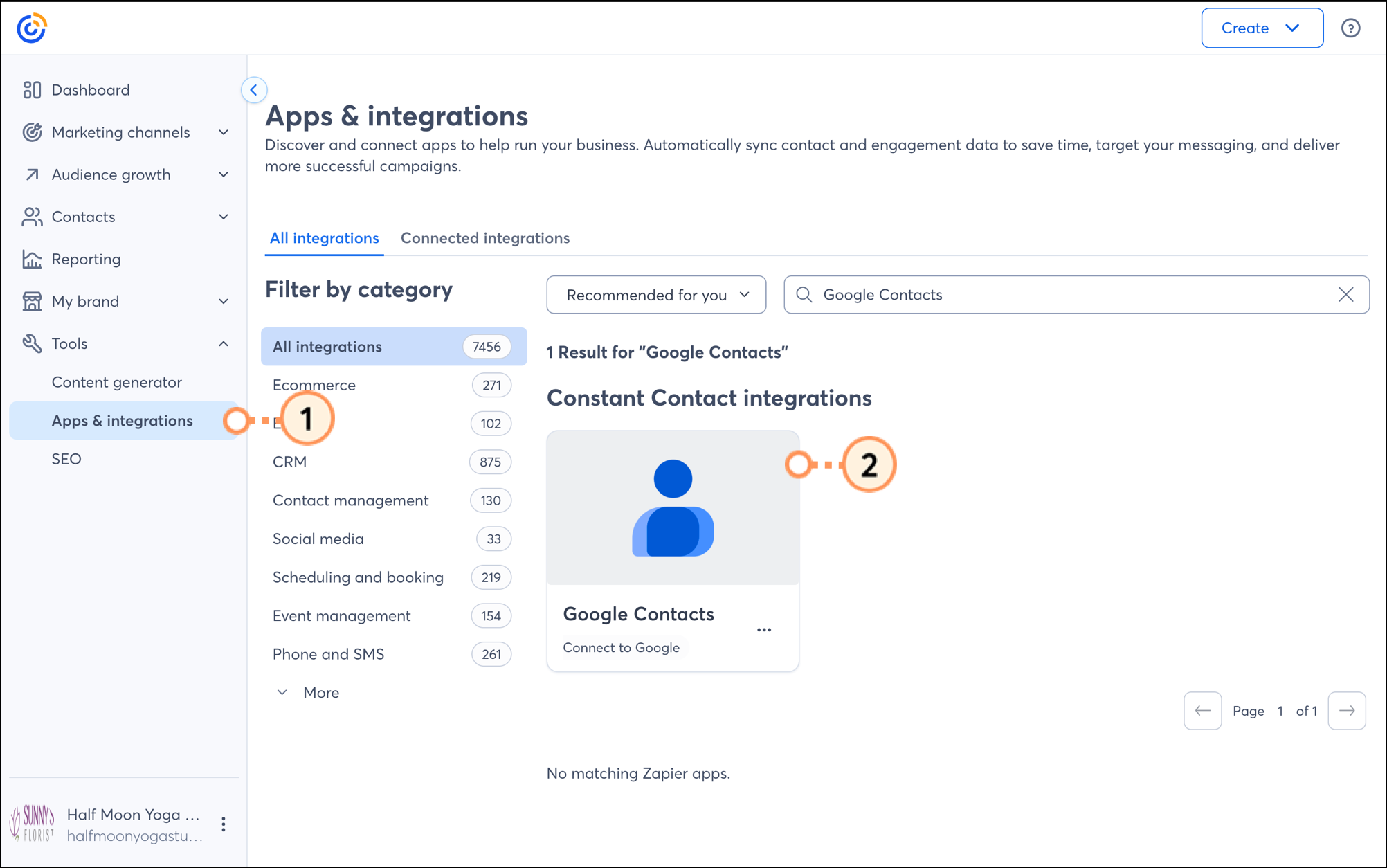The image size is (1387, 868).
Task: Go to previous results page arrow
Action: tap(1203, 711)
